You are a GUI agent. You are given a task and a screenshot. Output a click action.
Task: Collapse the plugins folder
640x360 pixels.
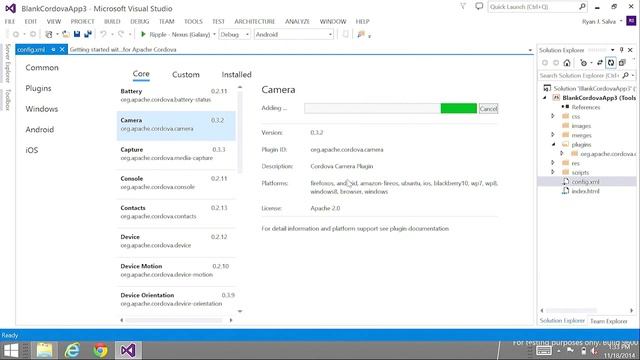point(553,144)
